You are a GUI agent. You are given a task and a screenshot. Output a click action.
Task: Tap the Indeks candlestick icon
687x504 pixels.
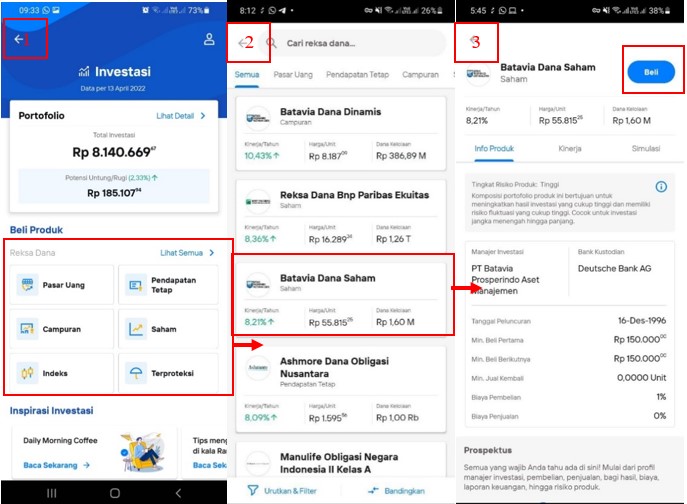[x=27, y=373]
